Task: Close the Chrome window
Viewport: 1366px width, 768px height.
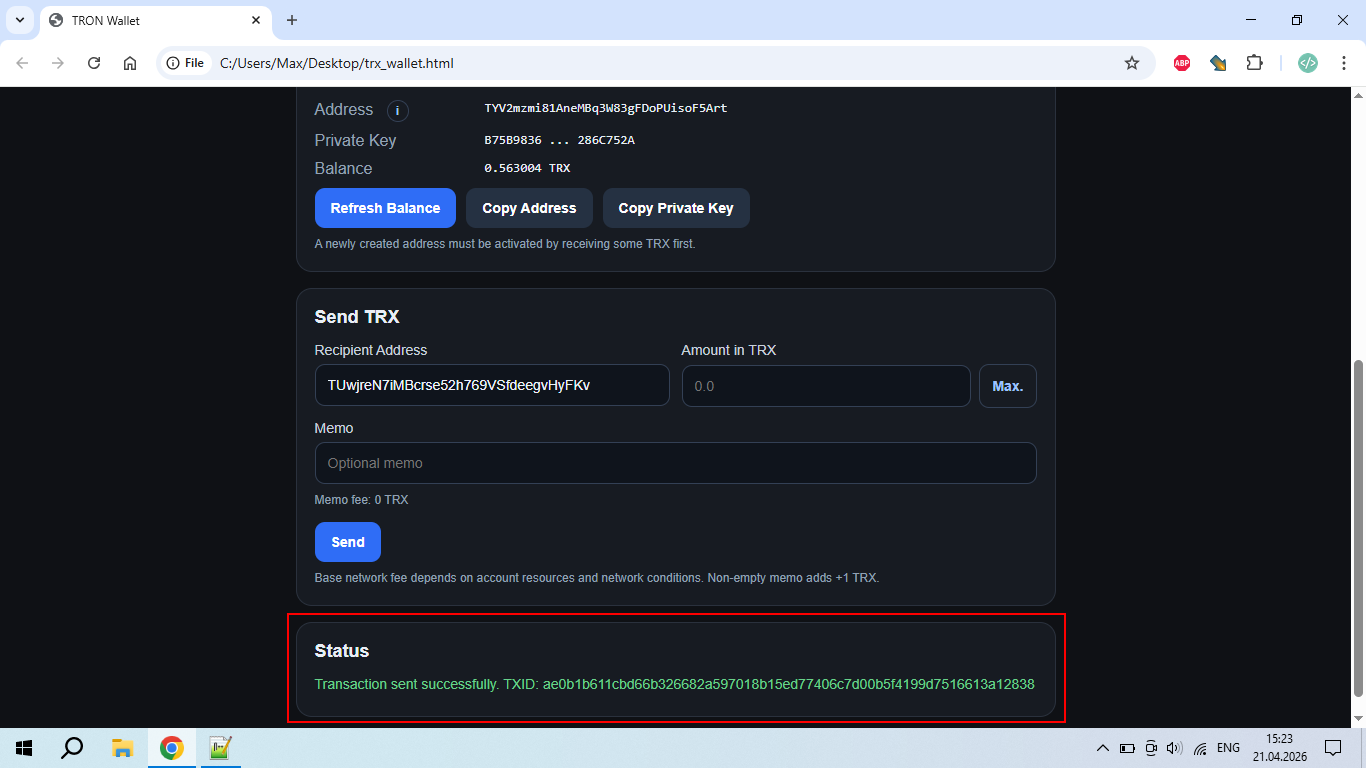Action: coord(1343,20)
